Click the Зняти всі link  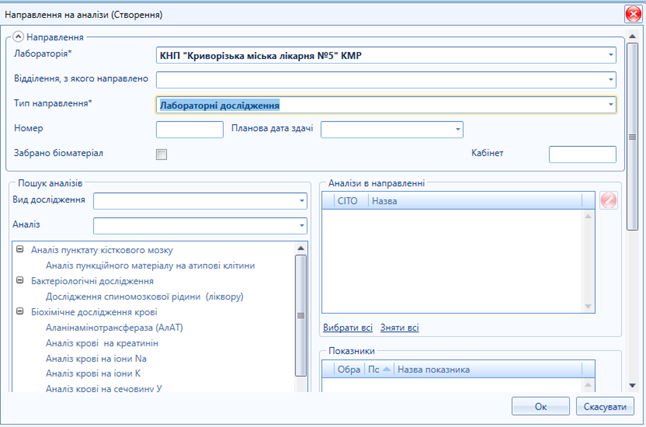click(400, 328)
